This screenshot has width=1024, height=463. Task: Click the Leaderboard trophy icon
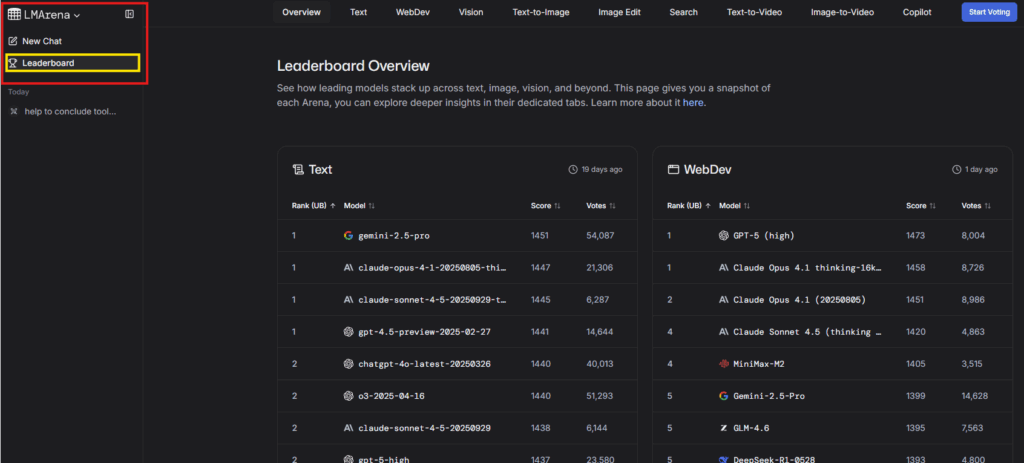13,63
